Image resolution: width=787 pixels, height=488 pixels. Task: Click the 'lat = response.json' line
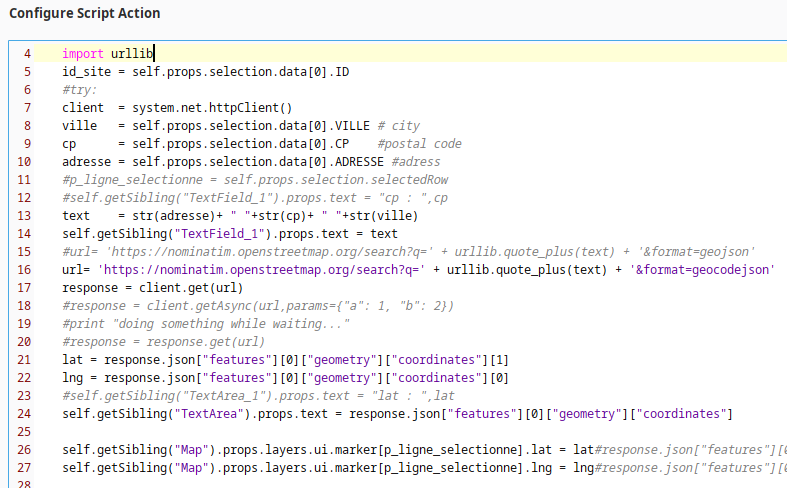point(286,360)
